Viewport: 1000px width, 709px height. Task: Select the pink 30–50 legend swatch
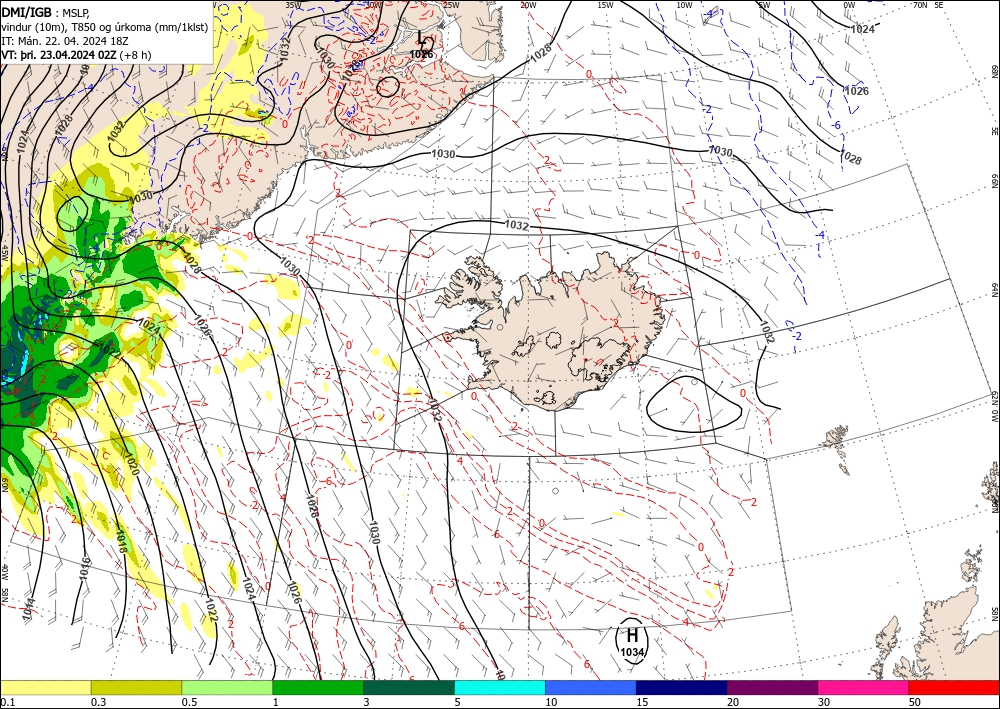pos(863,687)
